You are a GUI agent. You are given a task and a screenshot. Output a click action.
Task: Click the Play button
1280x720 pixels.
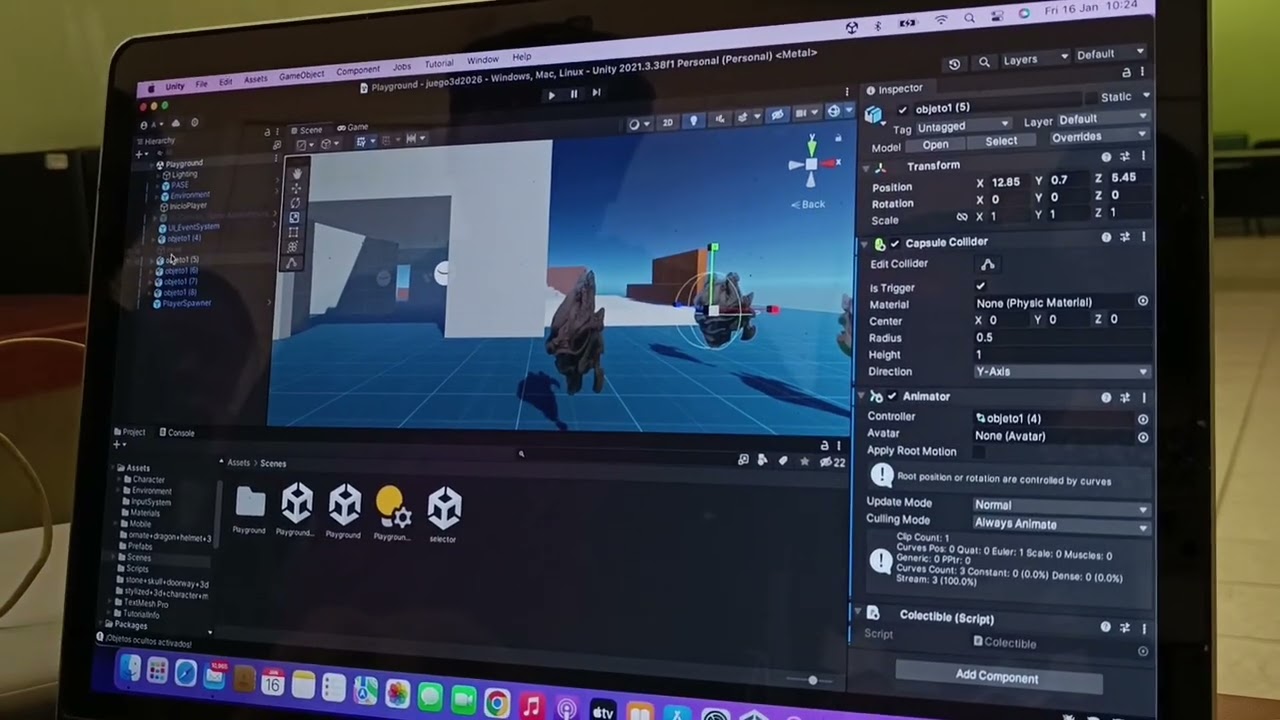click(551, 95)
